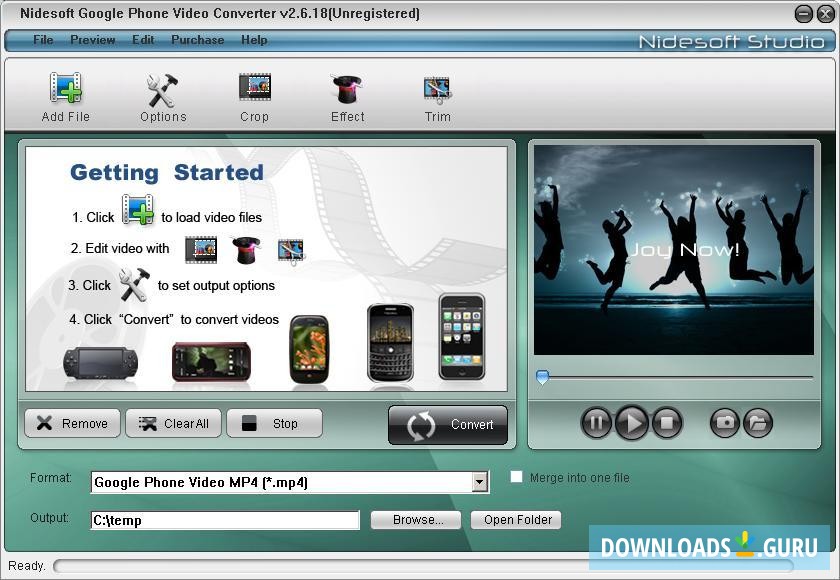This screenshot has width=840, height=580.
Task: Click the preview seek slider handle
Action: click(542, 377)
